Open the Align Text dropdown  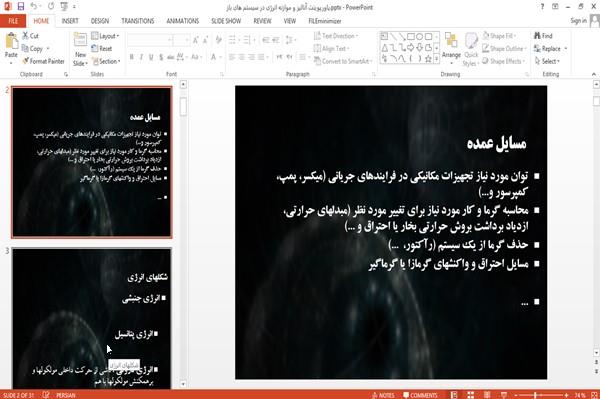pyautogui.click(x=331, y=49)
